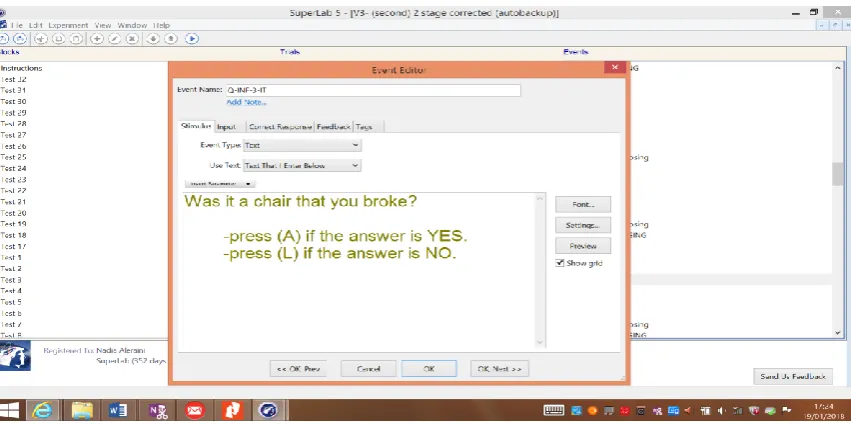Viewport: 851px width, 424px height.
Task: Toggle the Show grid checkbox
Action: 560,263
